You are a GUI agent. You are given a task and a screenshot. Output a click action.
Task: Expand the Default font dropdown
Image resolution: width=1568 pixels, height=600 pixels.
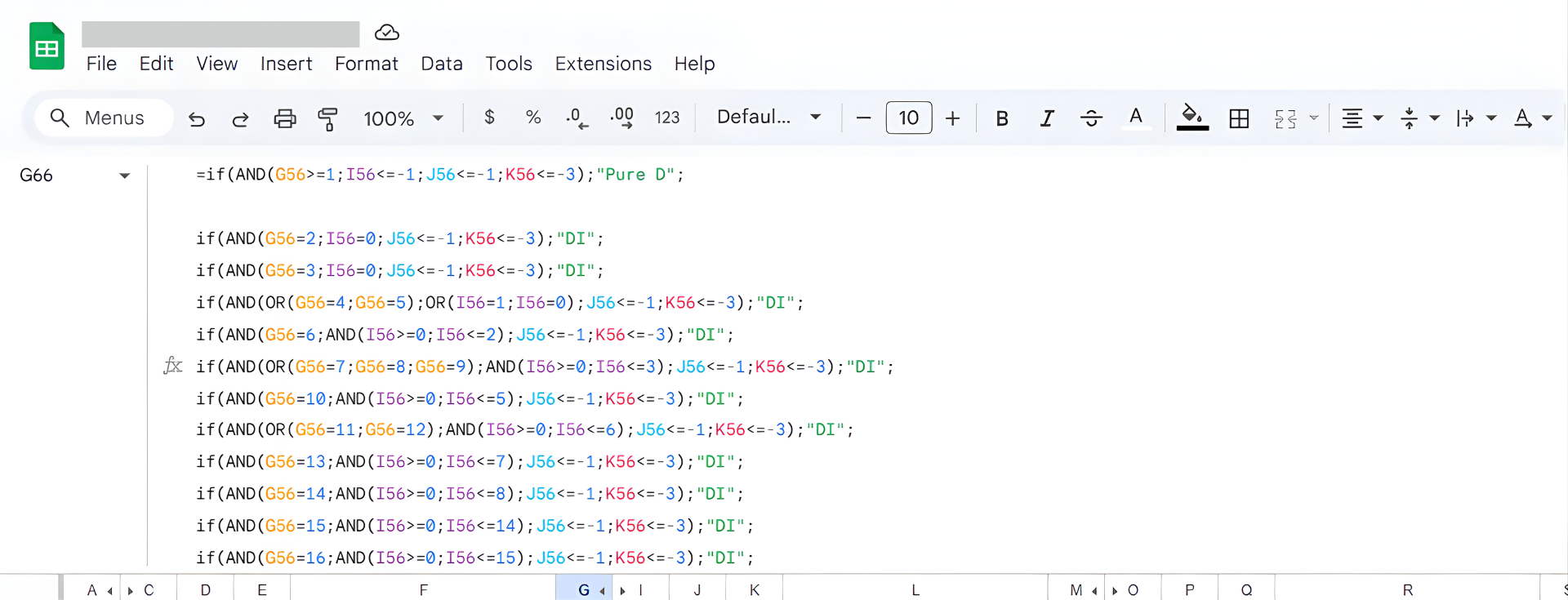point(768,118)
